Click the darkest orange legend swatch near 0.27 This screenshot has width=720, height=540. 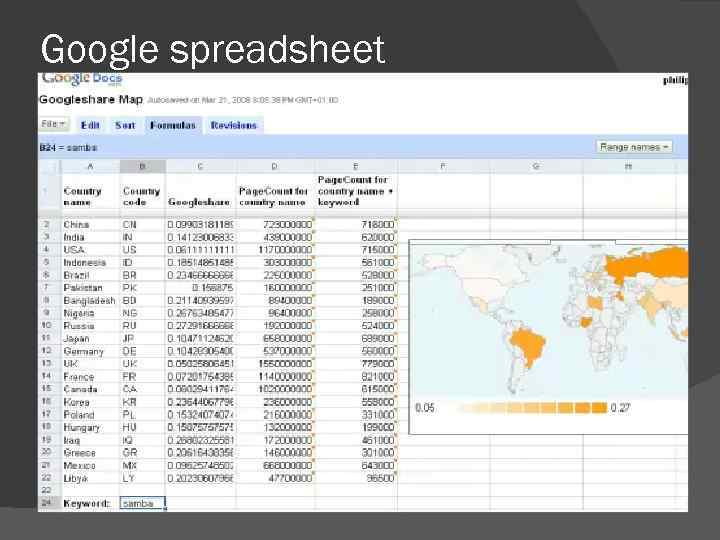pyautogui.click(x=599, y=408)
